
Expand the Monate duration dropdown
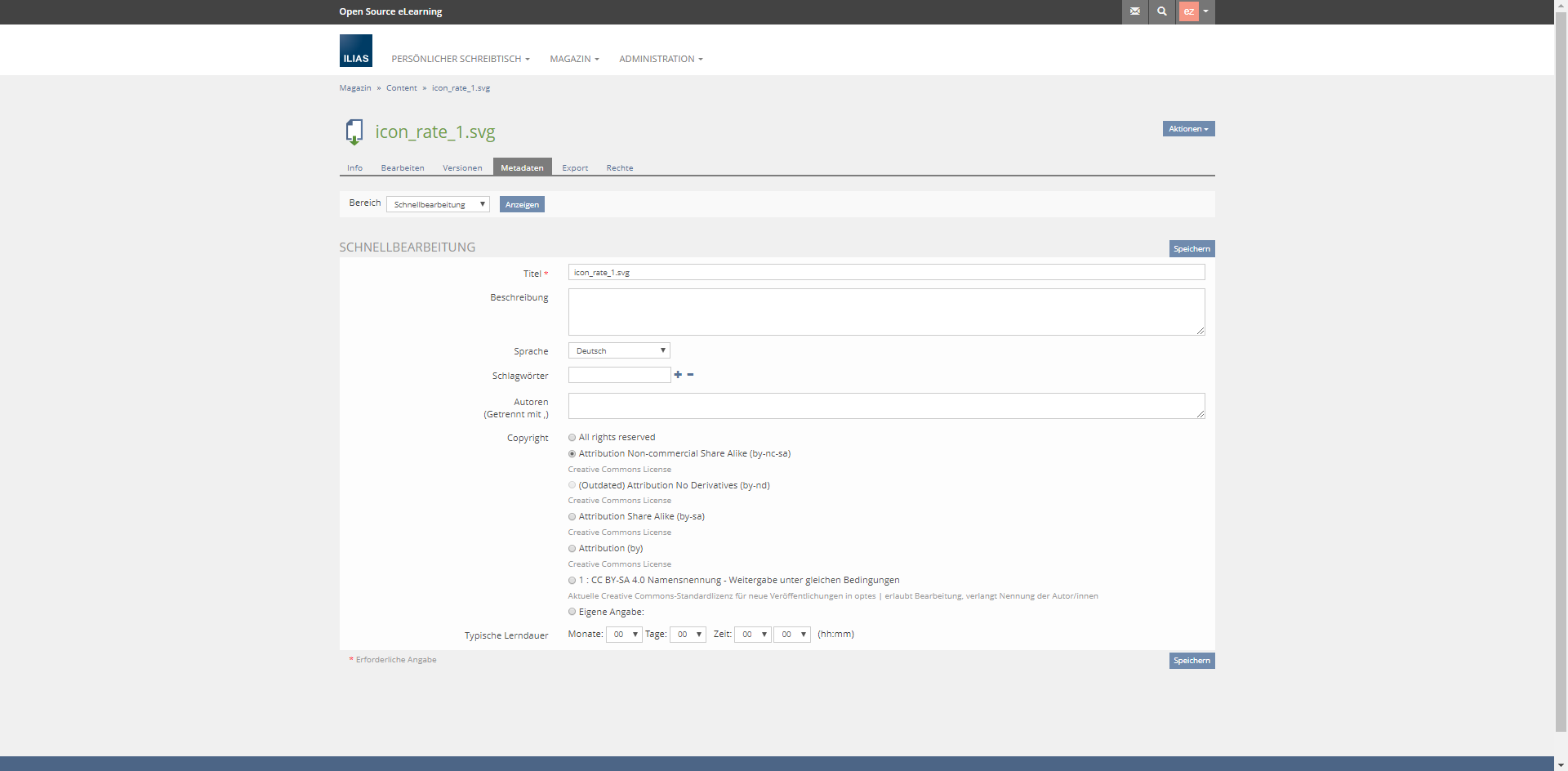pos(623,635)
